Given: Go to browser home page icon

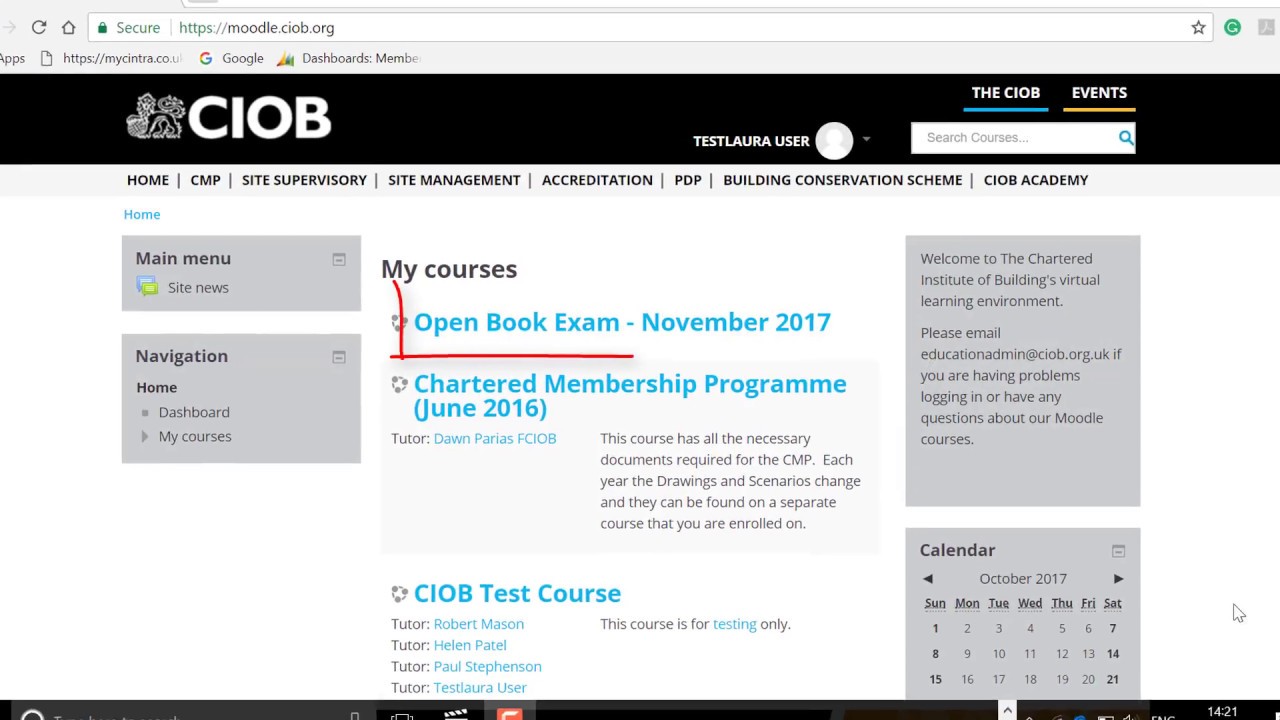Looking at the screenshot, I should (68, 28).
